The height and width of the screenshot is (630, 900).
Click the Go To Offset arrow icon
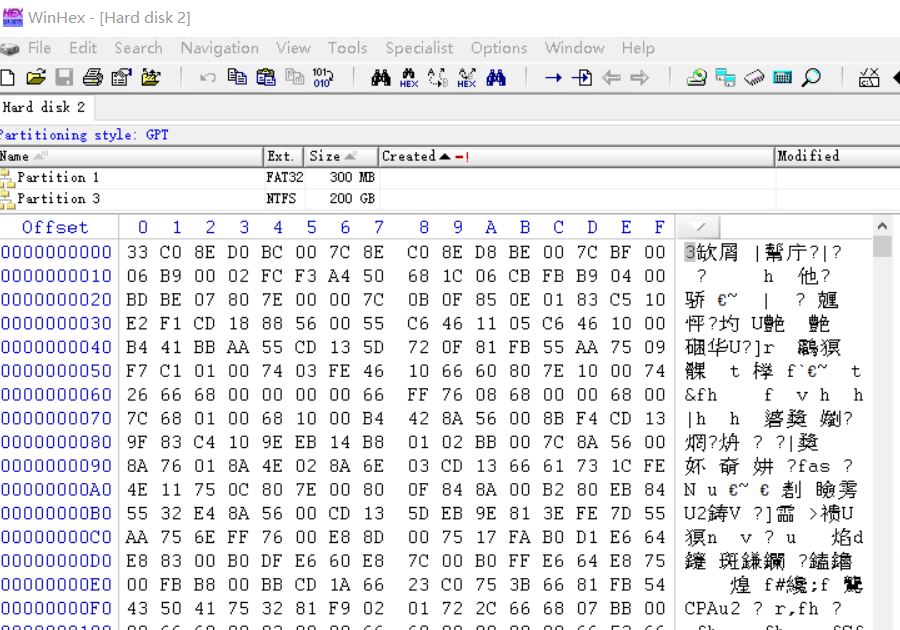553,77
